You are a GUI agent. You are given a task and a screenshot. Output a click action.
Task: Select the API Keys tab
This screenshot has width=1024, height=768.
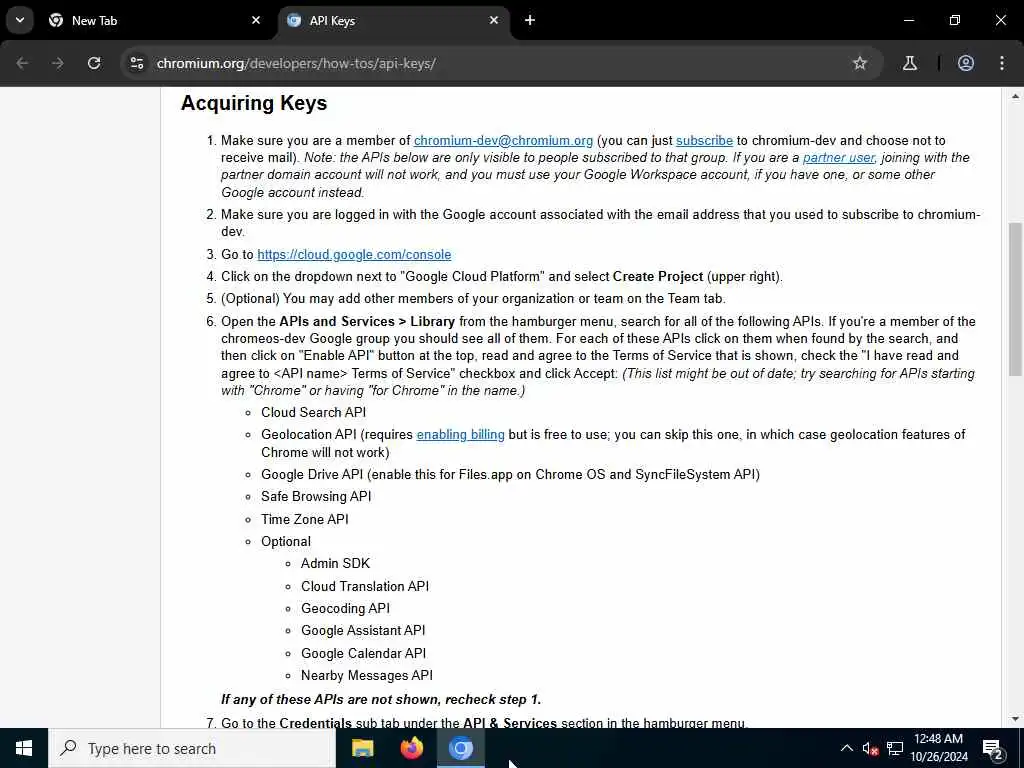pyautogui.click(x=393, y=21)
